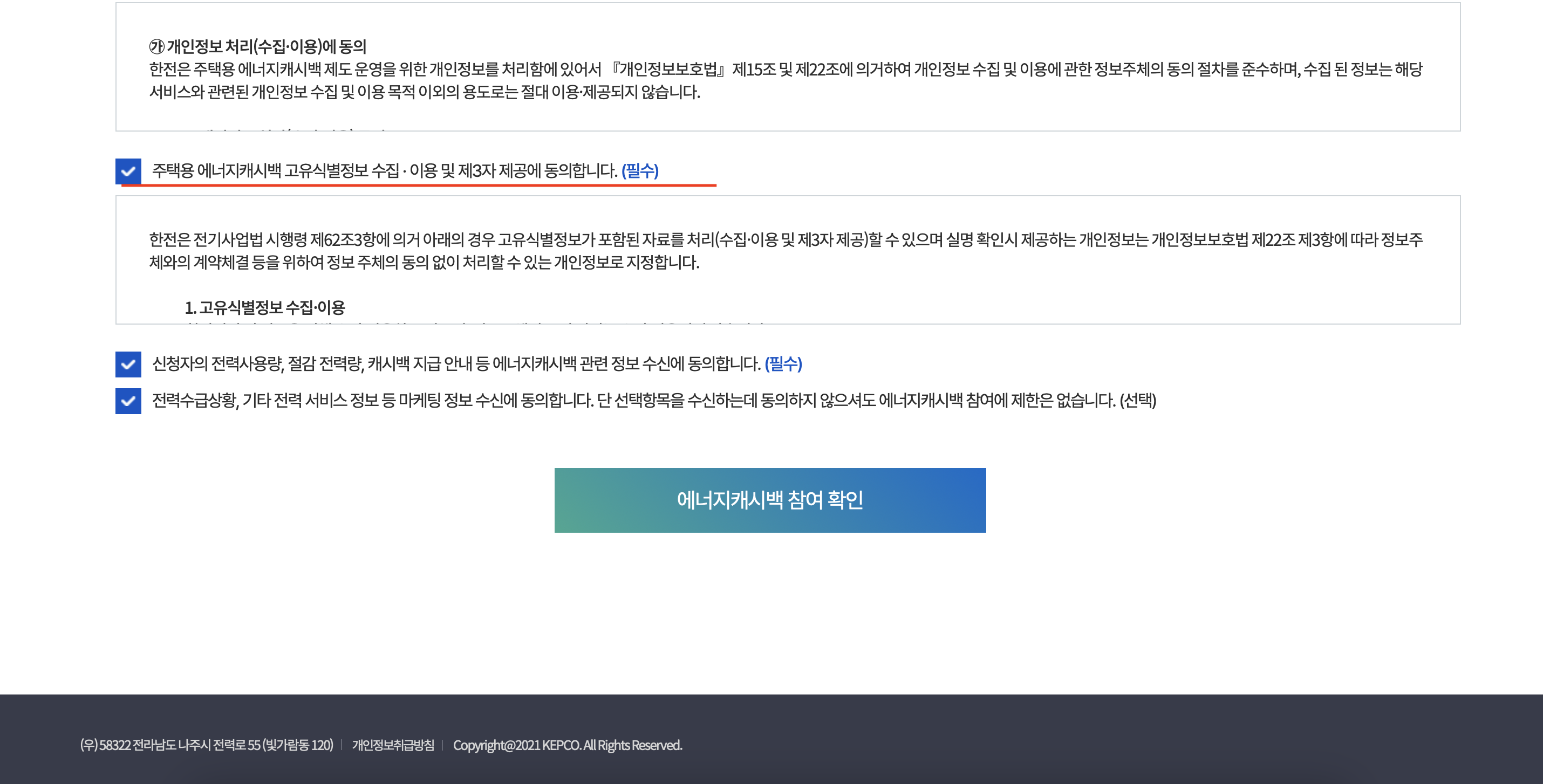Image resolution: width=1543 pixels, height=784 pixels.
Task: Click the (선택) marker on marketing consent
Action: [x=1137, y=401]
